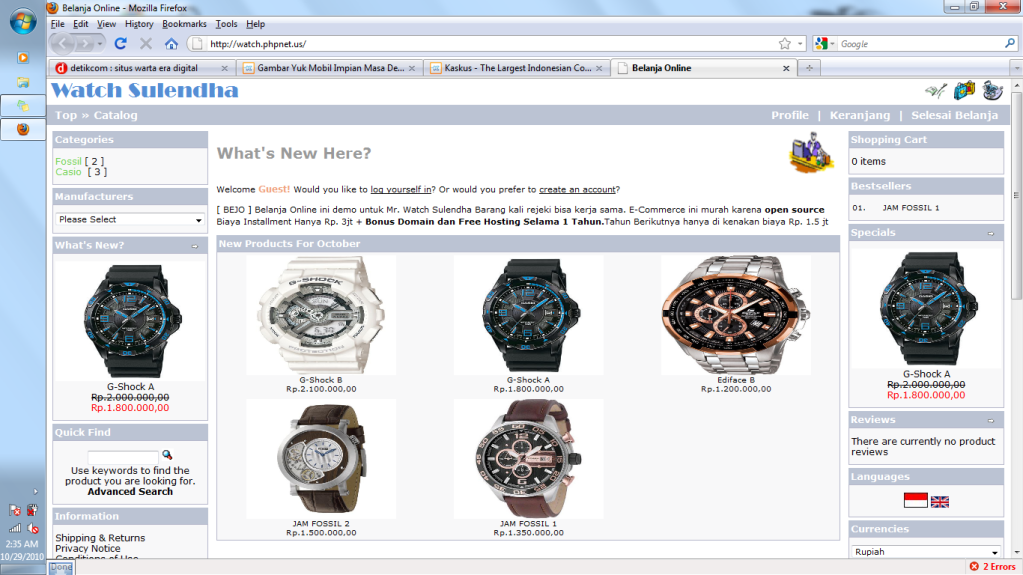Click the create an account link

pyautogui.click(x=577, y=189)
